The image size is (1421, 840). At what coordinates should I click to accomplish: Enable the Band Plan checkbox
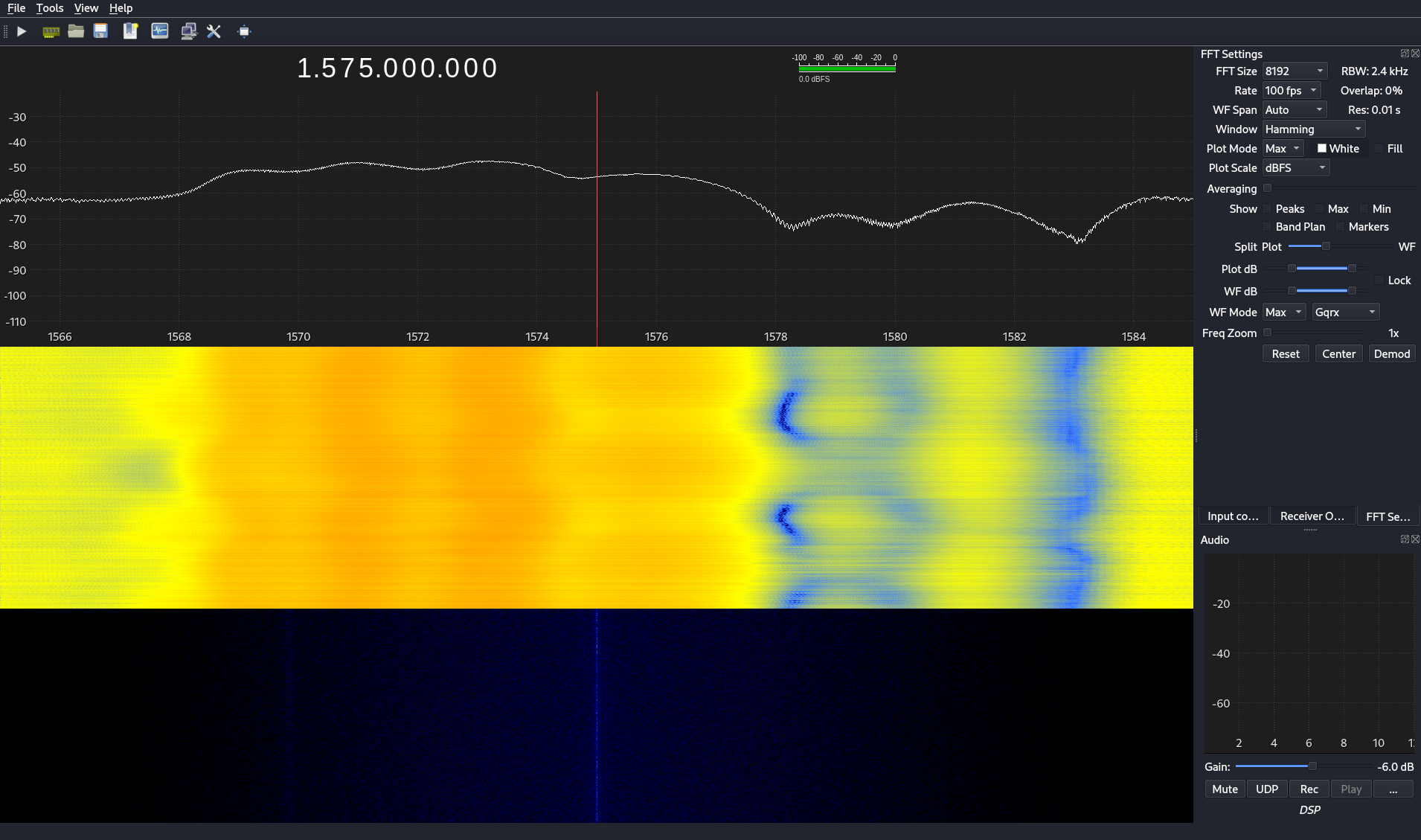pos(1268,227)
